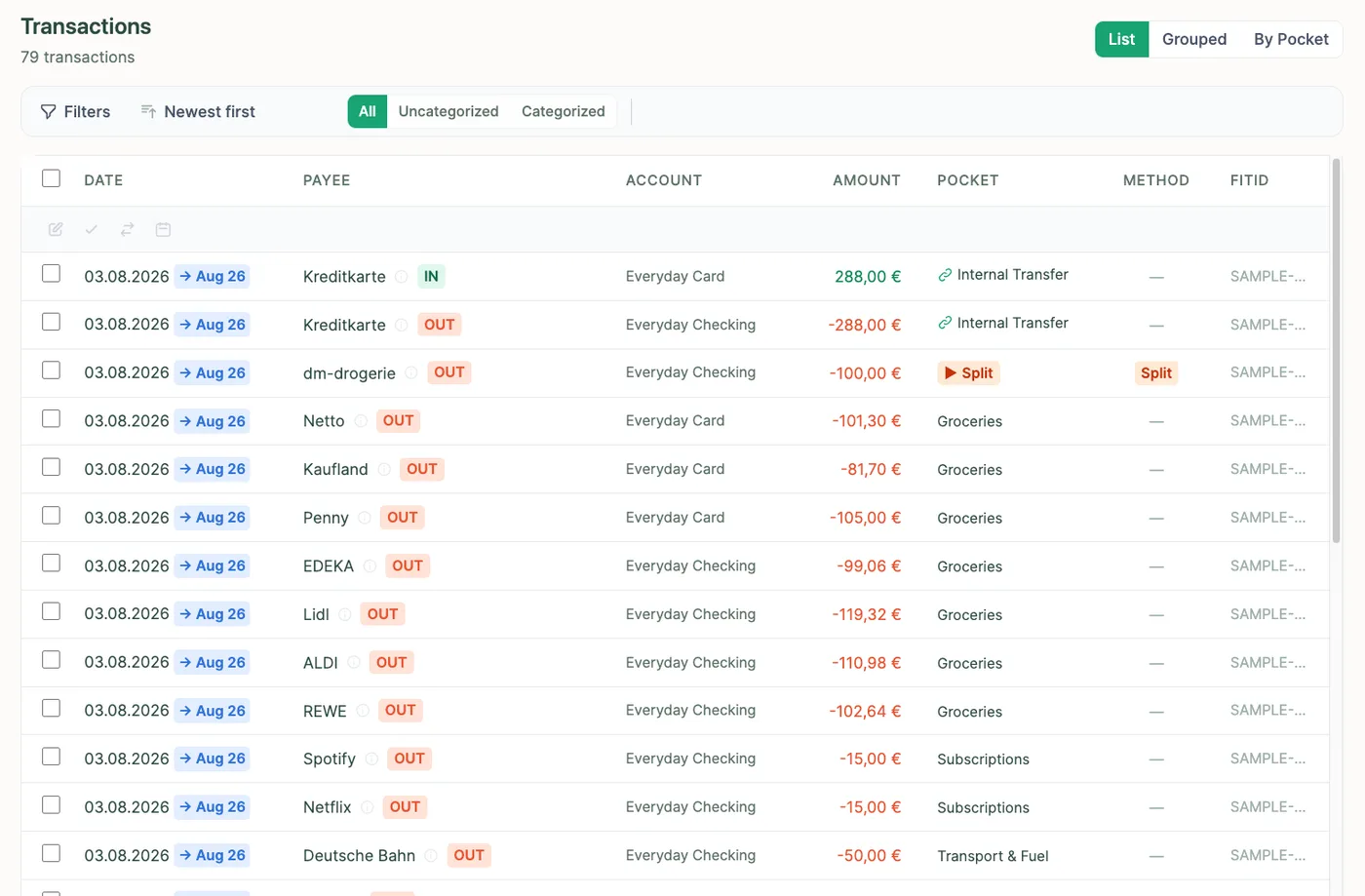
Task: Show only Uncategorized transactions
Action: coord(448,111)
